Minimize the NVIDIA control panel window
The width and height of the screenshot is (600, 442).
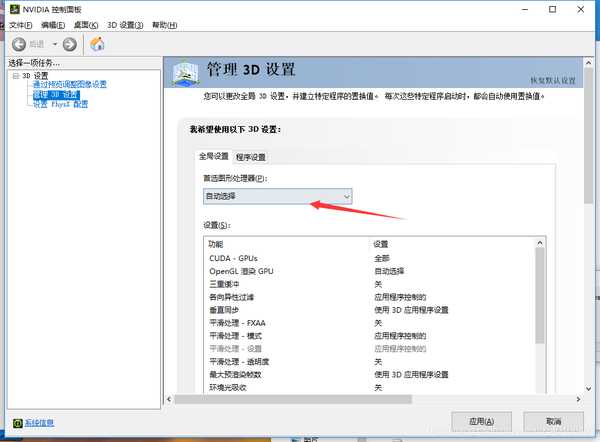pyautogui.click(x=525, y=9)
